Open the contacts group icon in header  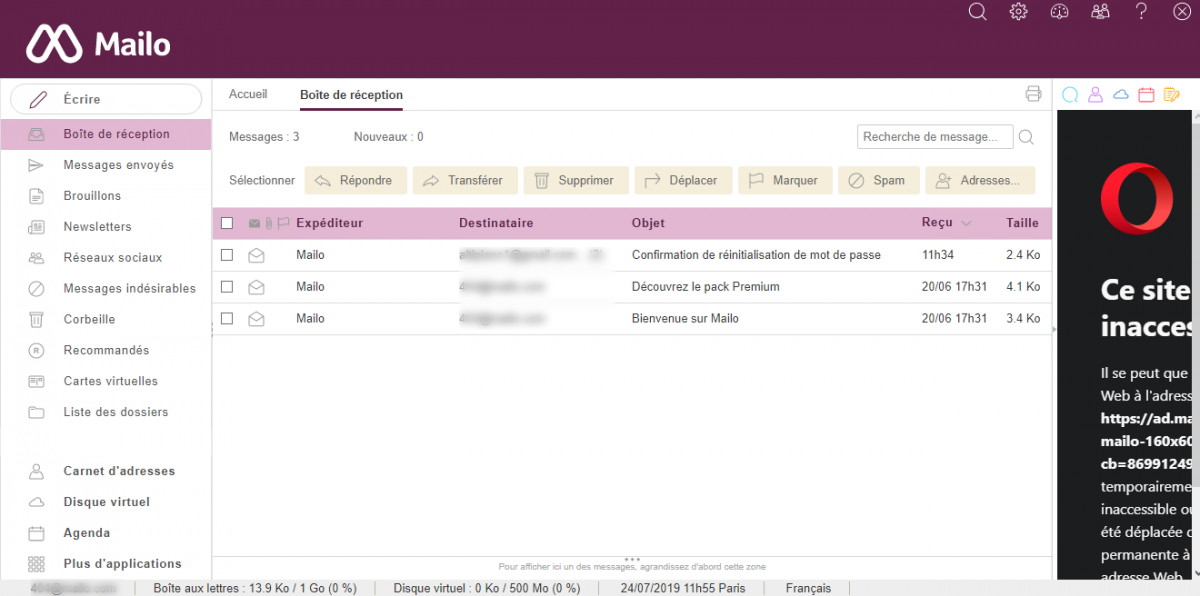(1101, 12)
